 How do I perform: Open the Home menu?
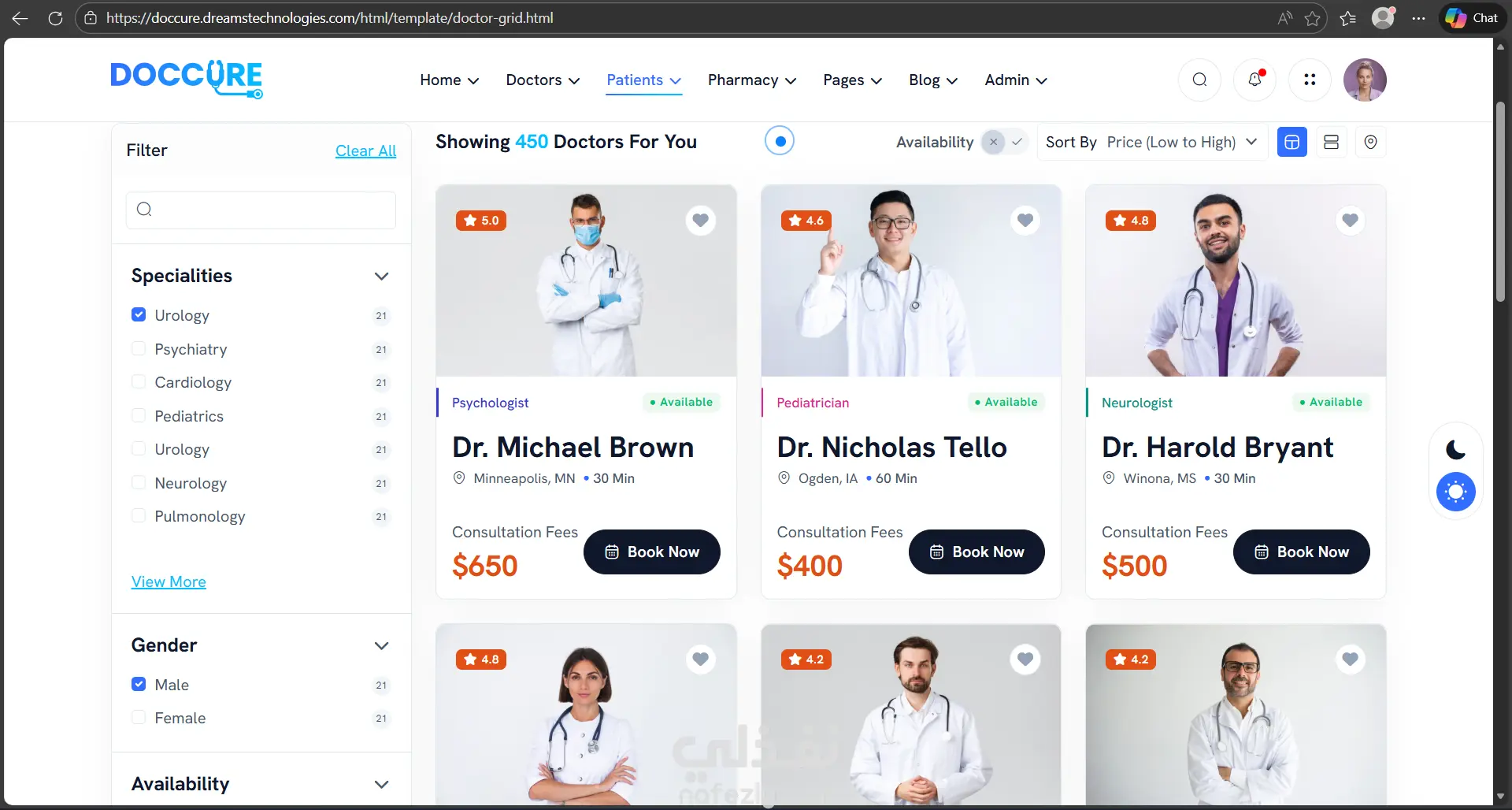pyautogui.click(x=450, y=80)
